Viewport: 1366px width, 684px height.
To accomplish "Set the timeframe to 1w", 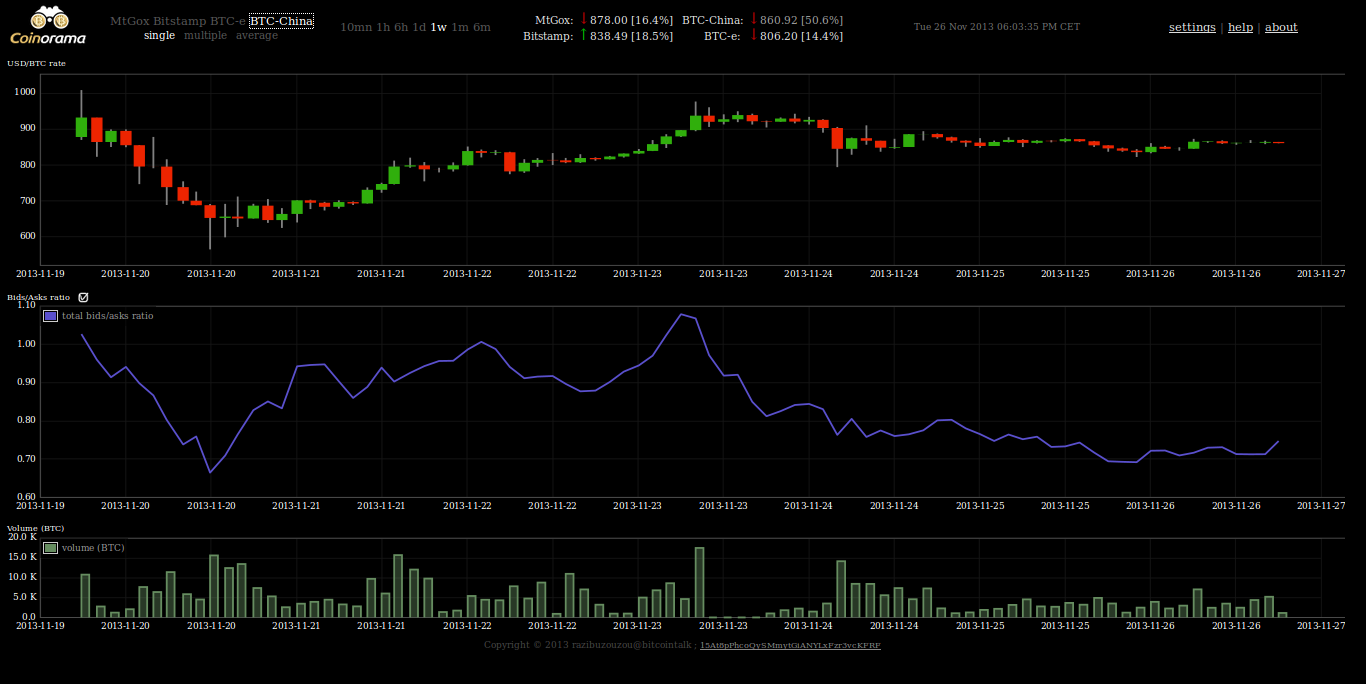I will (439, 27).
